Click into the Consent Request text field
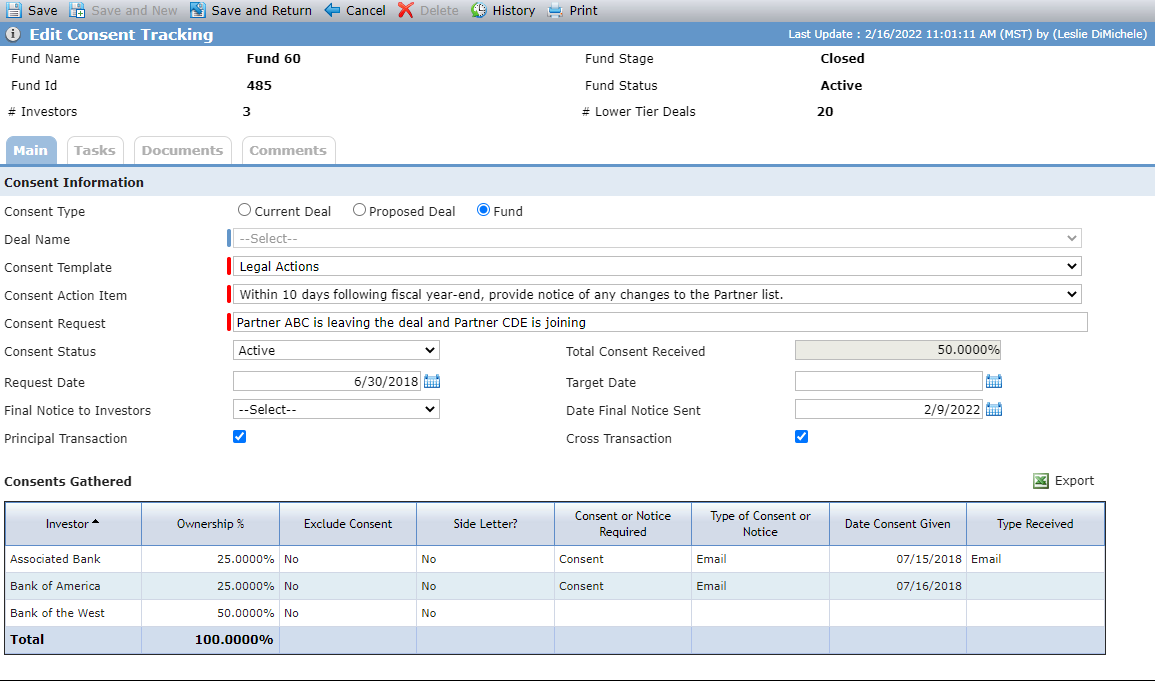 660,322
